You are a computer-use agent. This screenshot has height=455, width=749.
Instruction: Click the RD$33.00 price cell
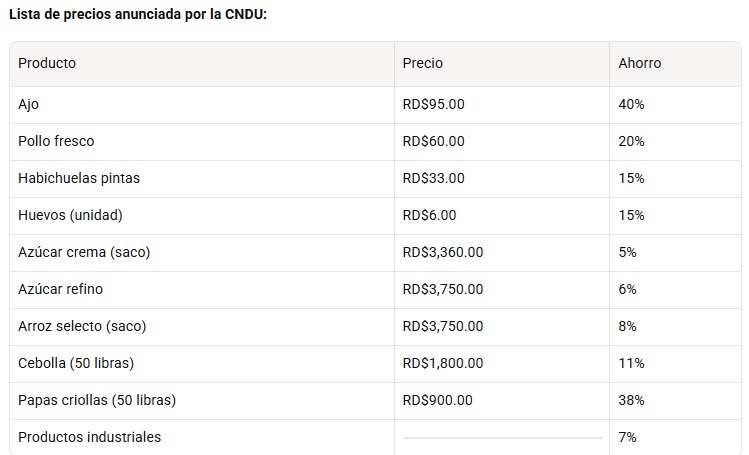(433, 178)
